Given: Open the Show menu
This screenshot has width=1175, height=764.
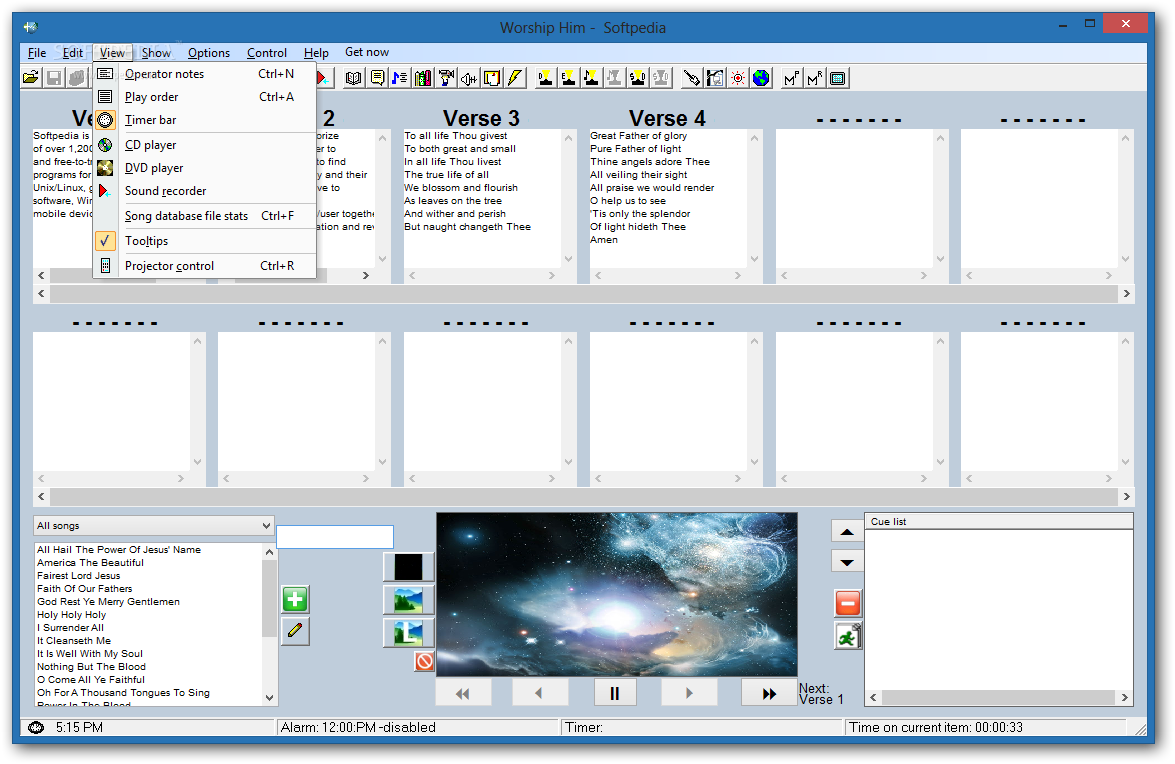Looking at the screenshot, I should point(156,52).
